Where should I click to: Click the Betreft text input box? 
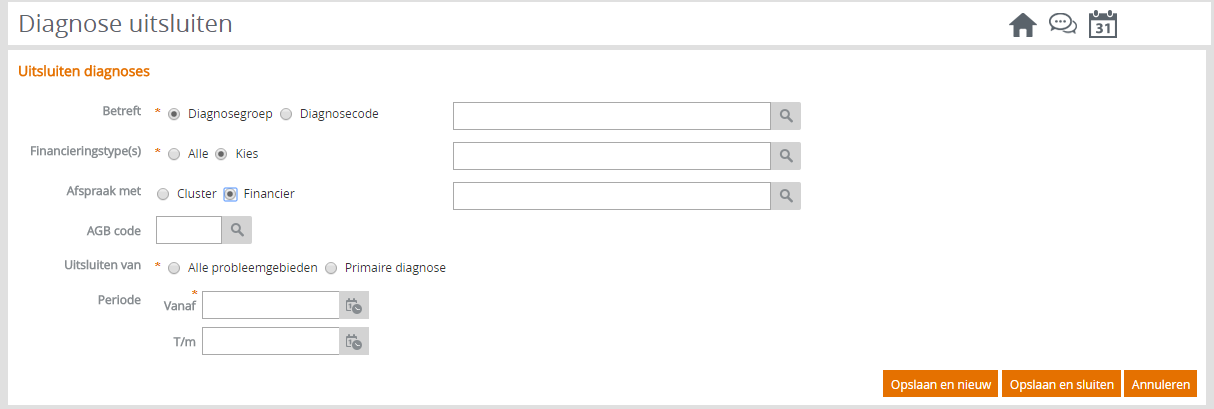point(612,116)
